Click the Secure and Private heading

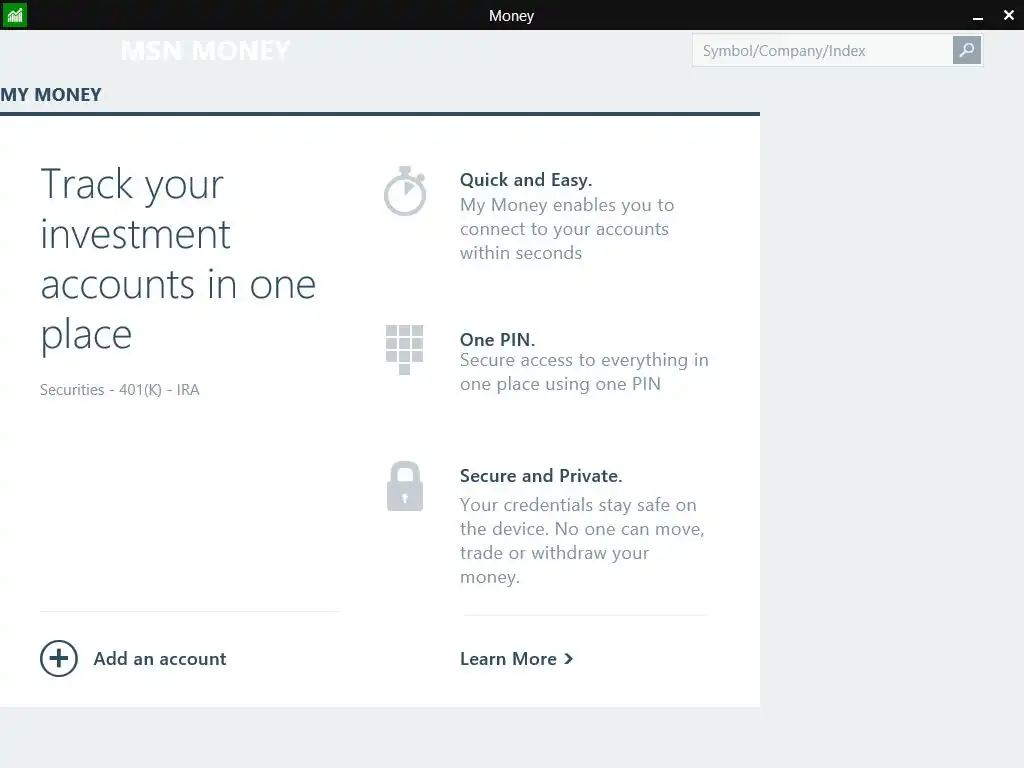(541, 475)
